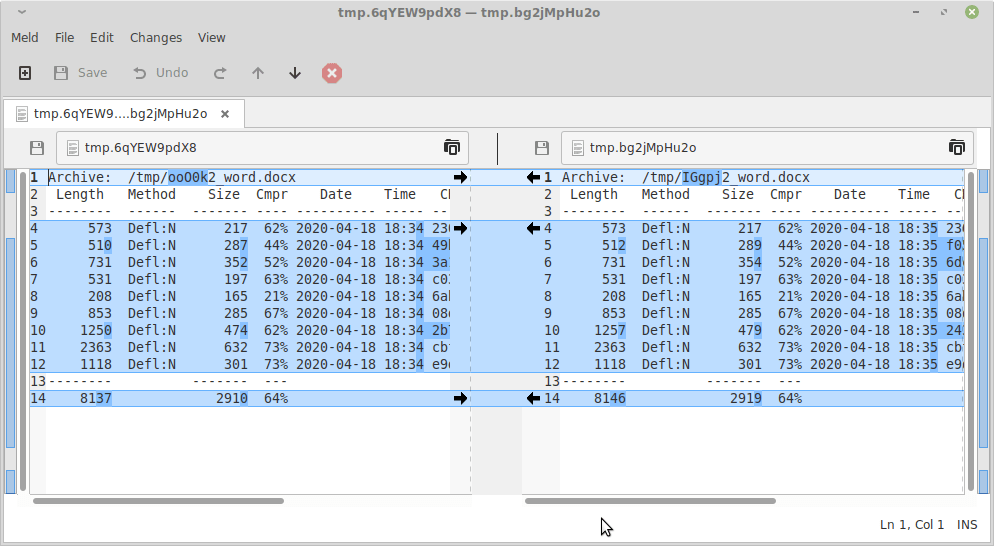Click length '8146' in right pane

pos(610,398)
